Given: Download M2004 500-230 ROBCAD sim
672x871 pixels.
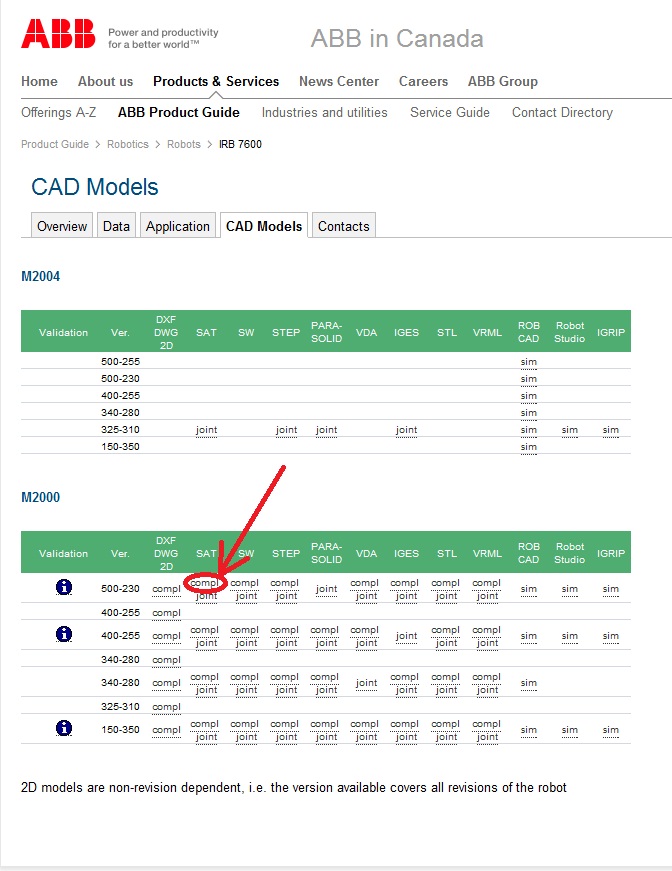Looking at the screenshot, I should (529, 379).
